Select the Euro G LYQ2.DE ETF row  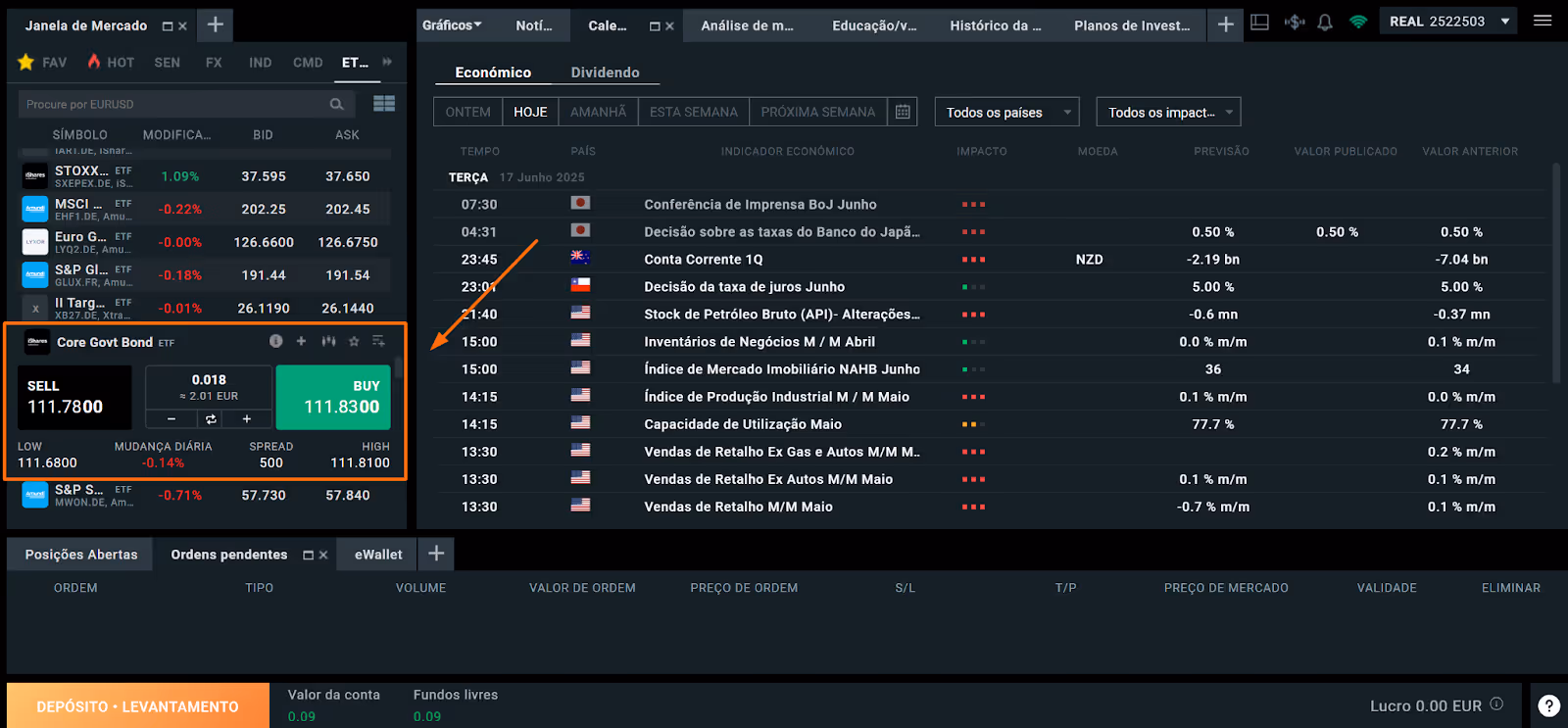pyautogui.click(x=206, y=242)
